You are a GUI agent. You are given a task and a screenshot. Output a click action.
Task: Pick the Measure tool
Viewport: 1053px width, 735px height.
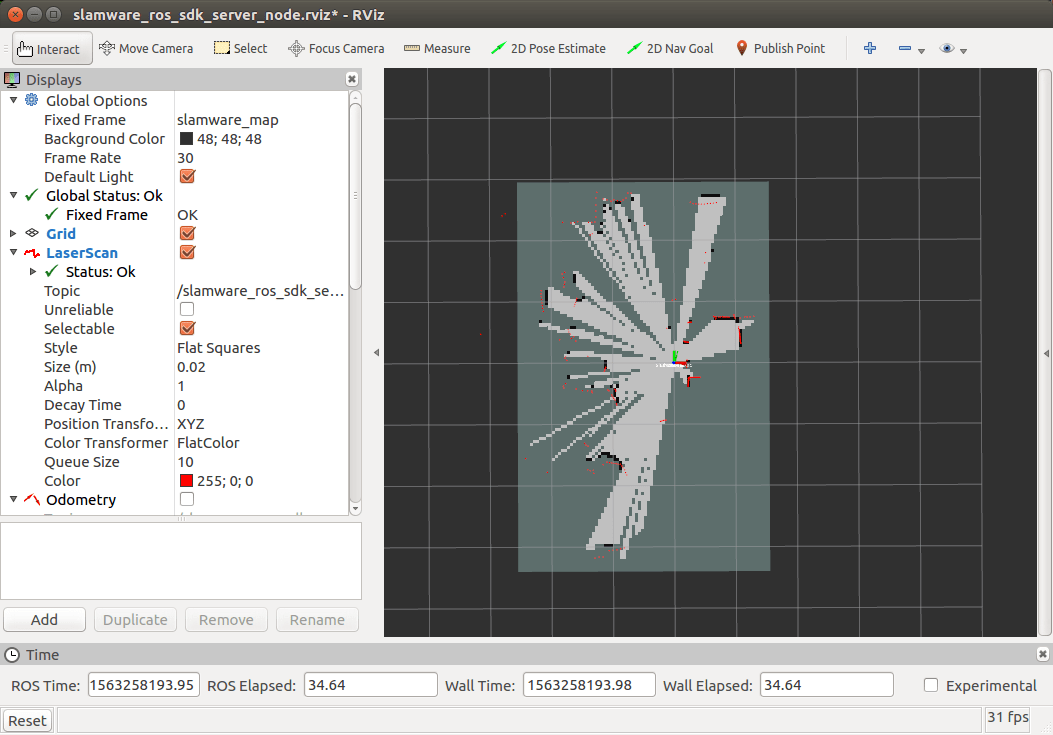click(437, 48)
